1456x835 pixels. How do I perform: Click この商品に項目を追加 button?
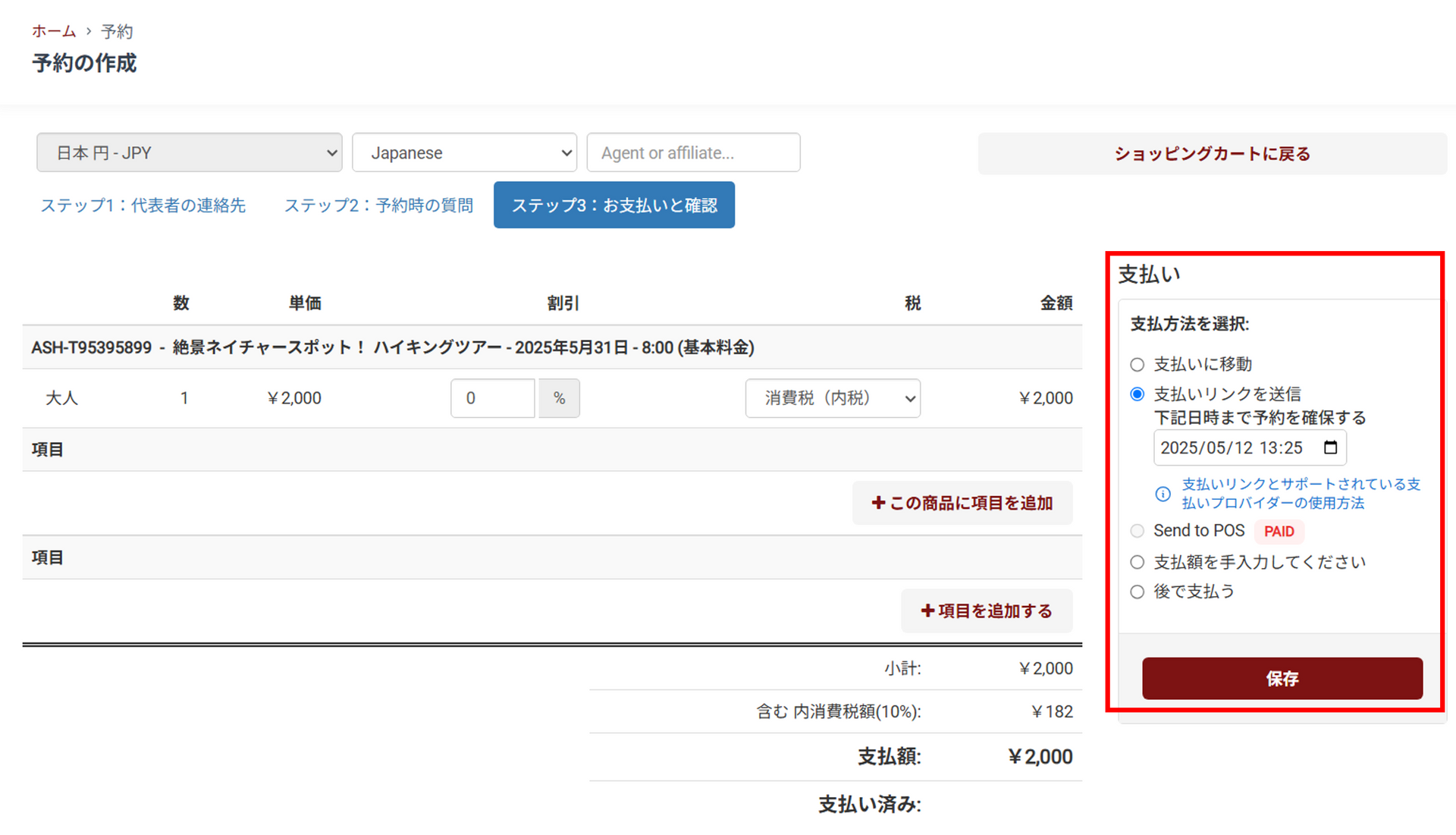click(x=962, y=503)
